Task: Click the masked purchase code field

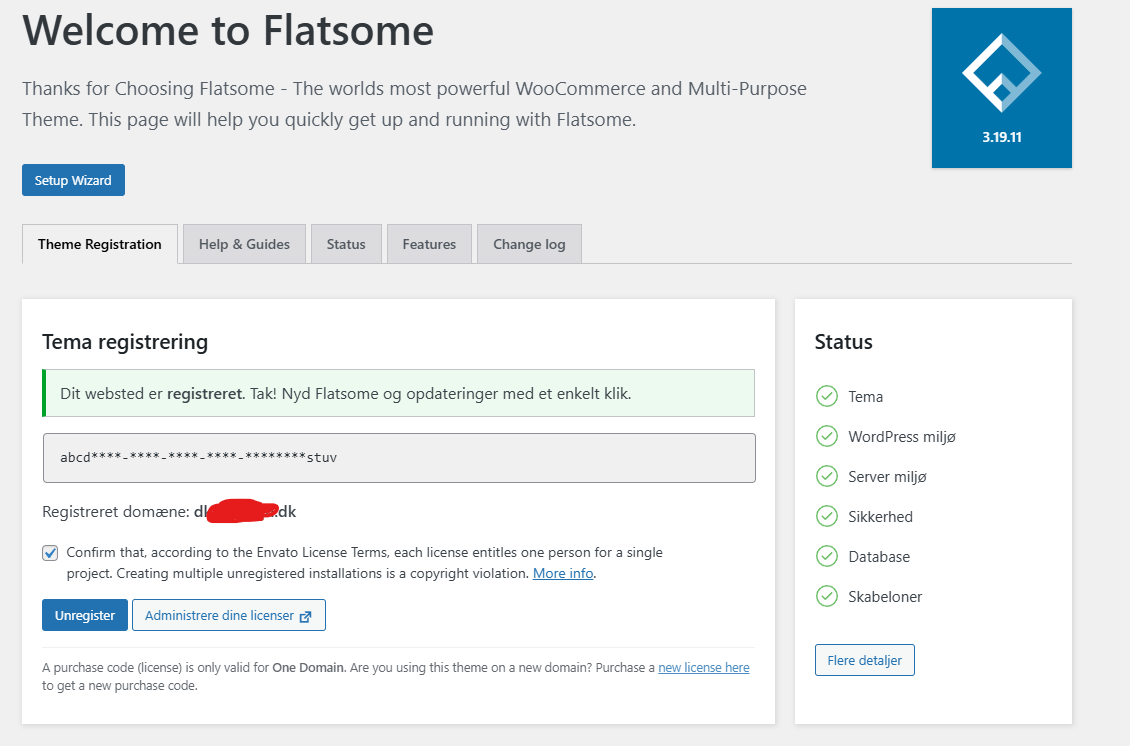Action: pyautogui.click(x=399, y=458)
